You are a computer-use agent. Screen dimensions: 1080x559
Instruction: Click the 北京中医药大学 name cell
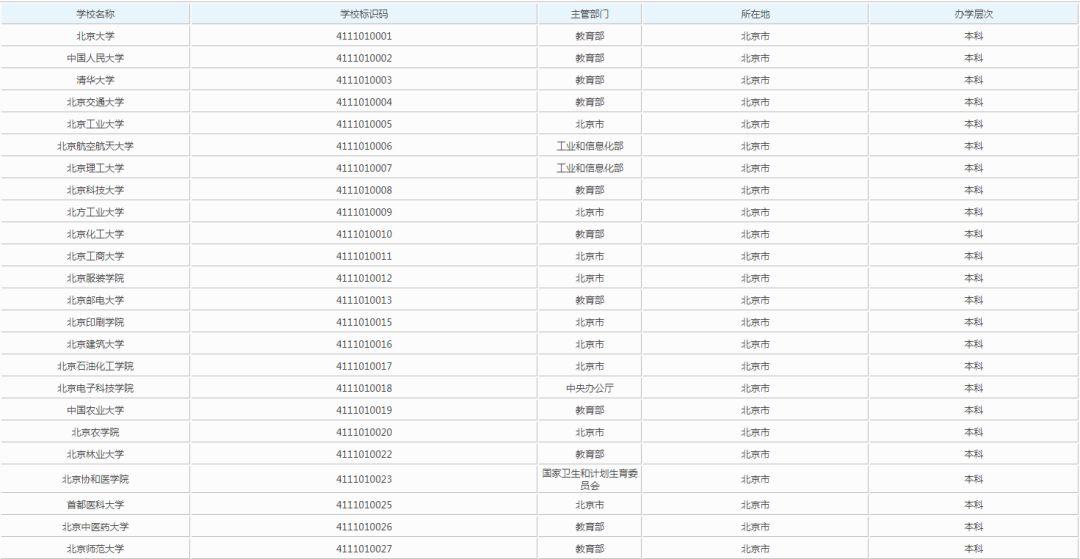[95, 527]
